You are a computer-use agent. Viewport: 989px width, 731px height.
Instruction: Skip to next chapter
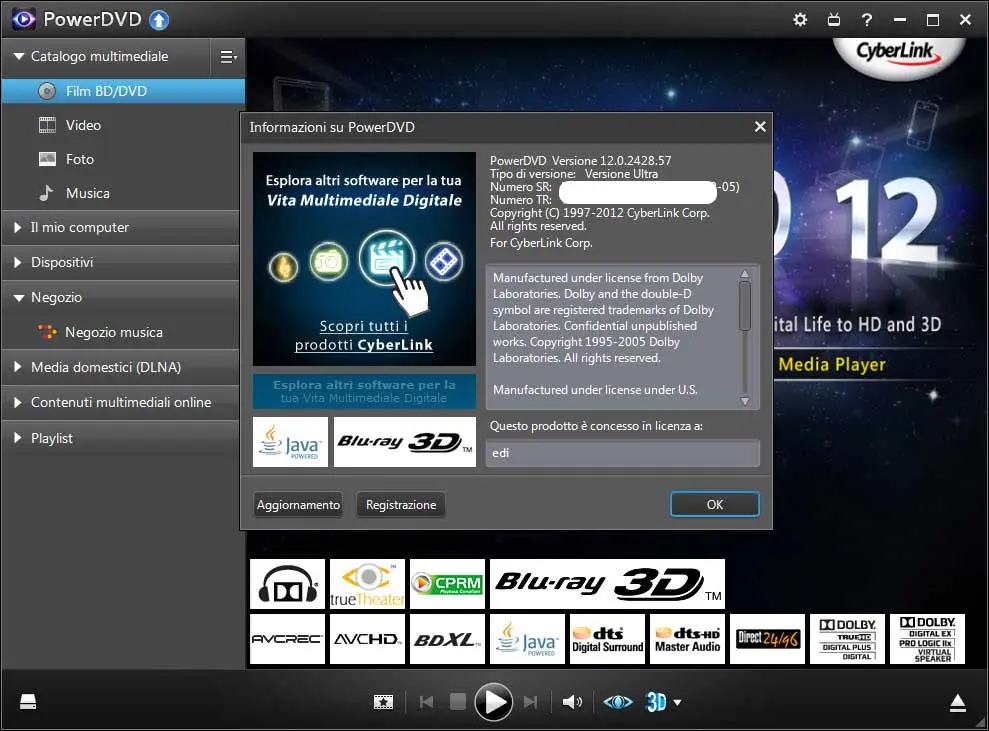tap(530, 702)
